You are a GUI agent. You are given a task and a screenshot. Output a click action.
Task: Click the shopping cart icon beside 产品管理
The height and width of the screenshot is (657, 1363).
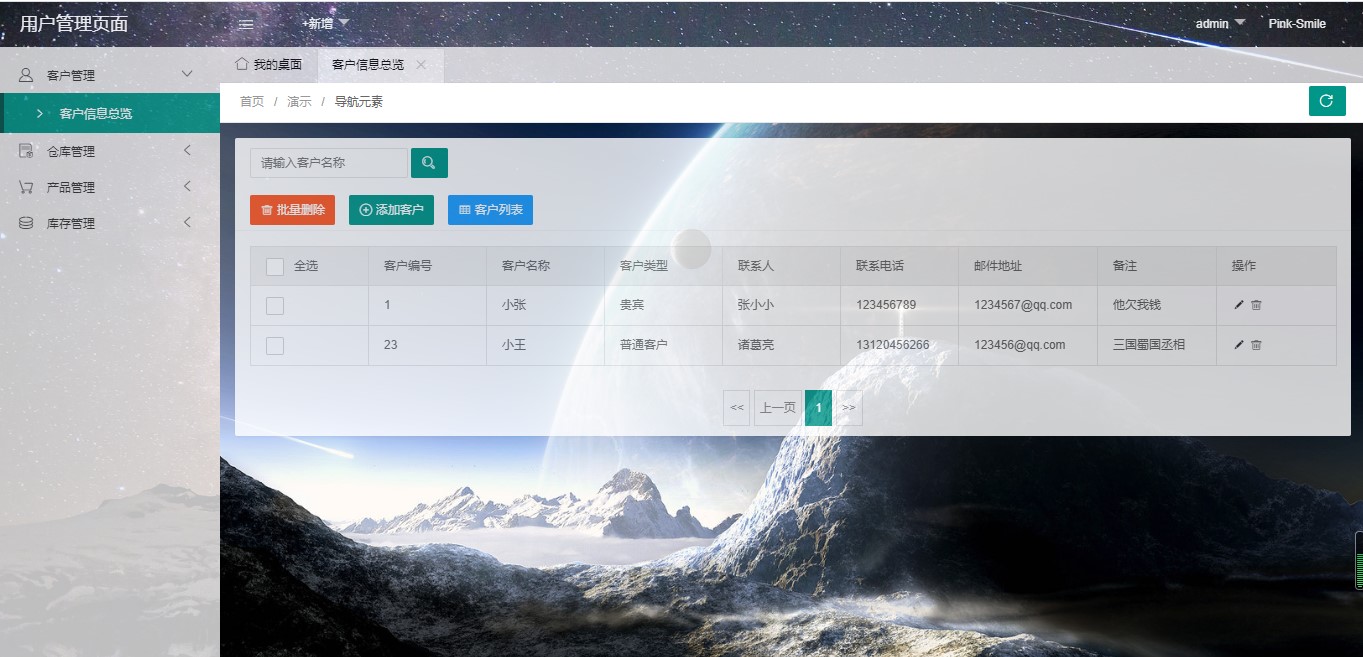click(x=26, y=187)
